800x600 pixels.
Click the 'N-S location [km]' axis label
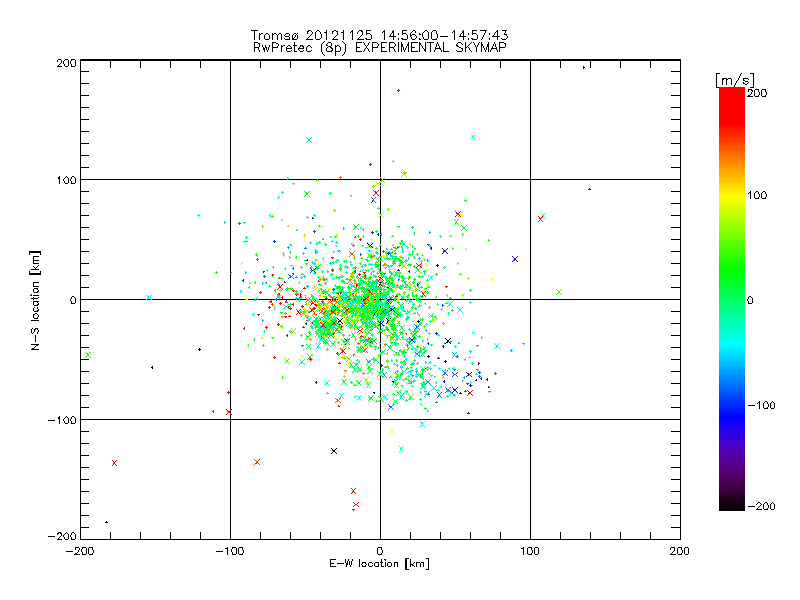click(x=35, y=301)
